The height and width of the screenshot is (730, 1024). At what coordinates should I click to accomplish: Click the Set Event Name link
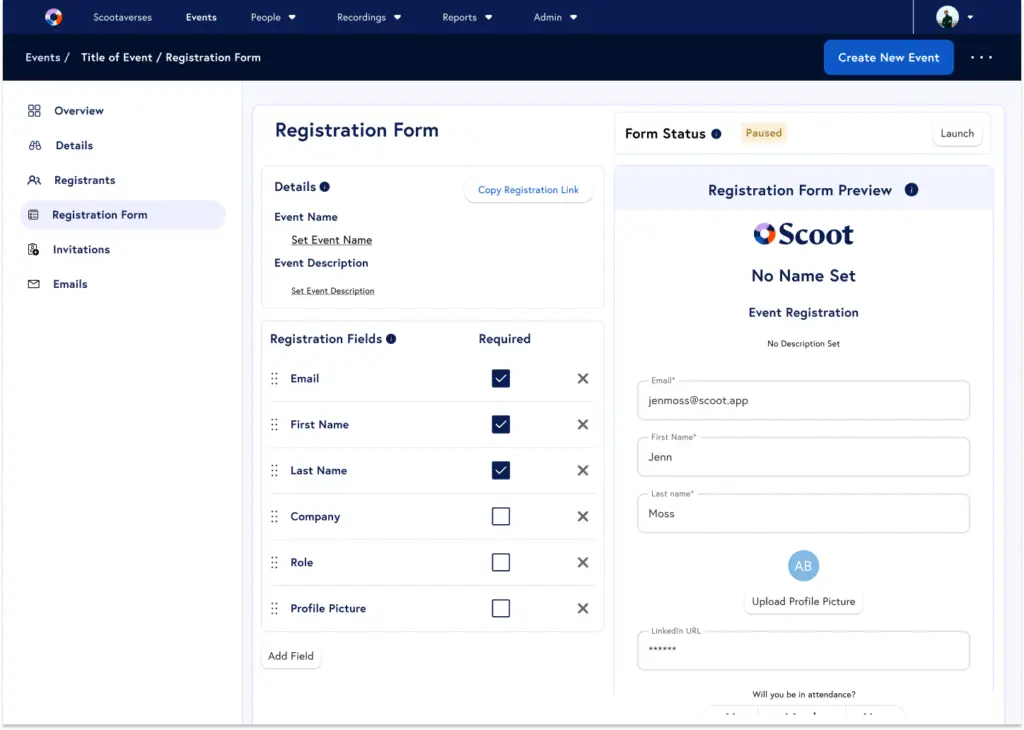pyautogui.click(x=331, y=240)
